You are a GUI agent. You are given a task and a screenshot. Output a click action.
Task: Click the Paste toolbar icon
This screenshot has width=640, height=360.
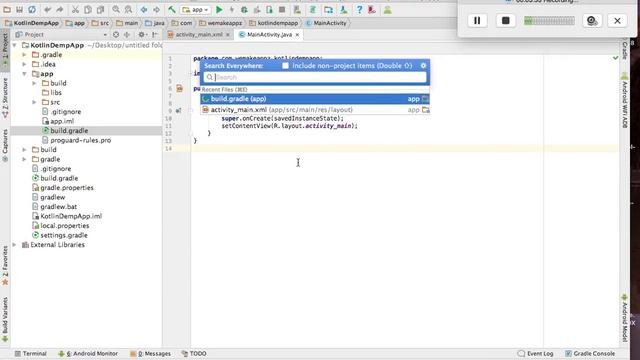click(x=100, y=9)
